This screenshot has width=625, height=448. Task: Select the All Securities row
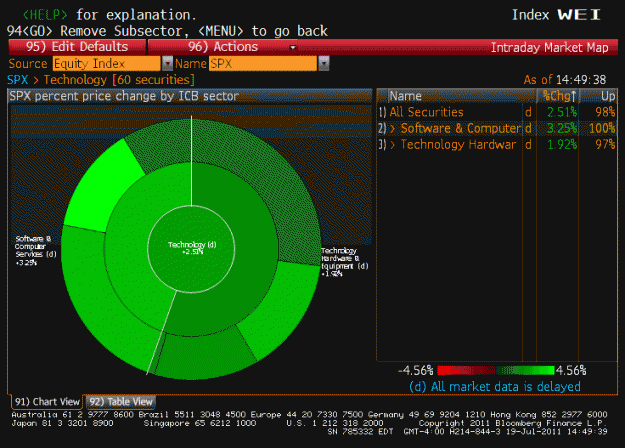coord(497,112)
